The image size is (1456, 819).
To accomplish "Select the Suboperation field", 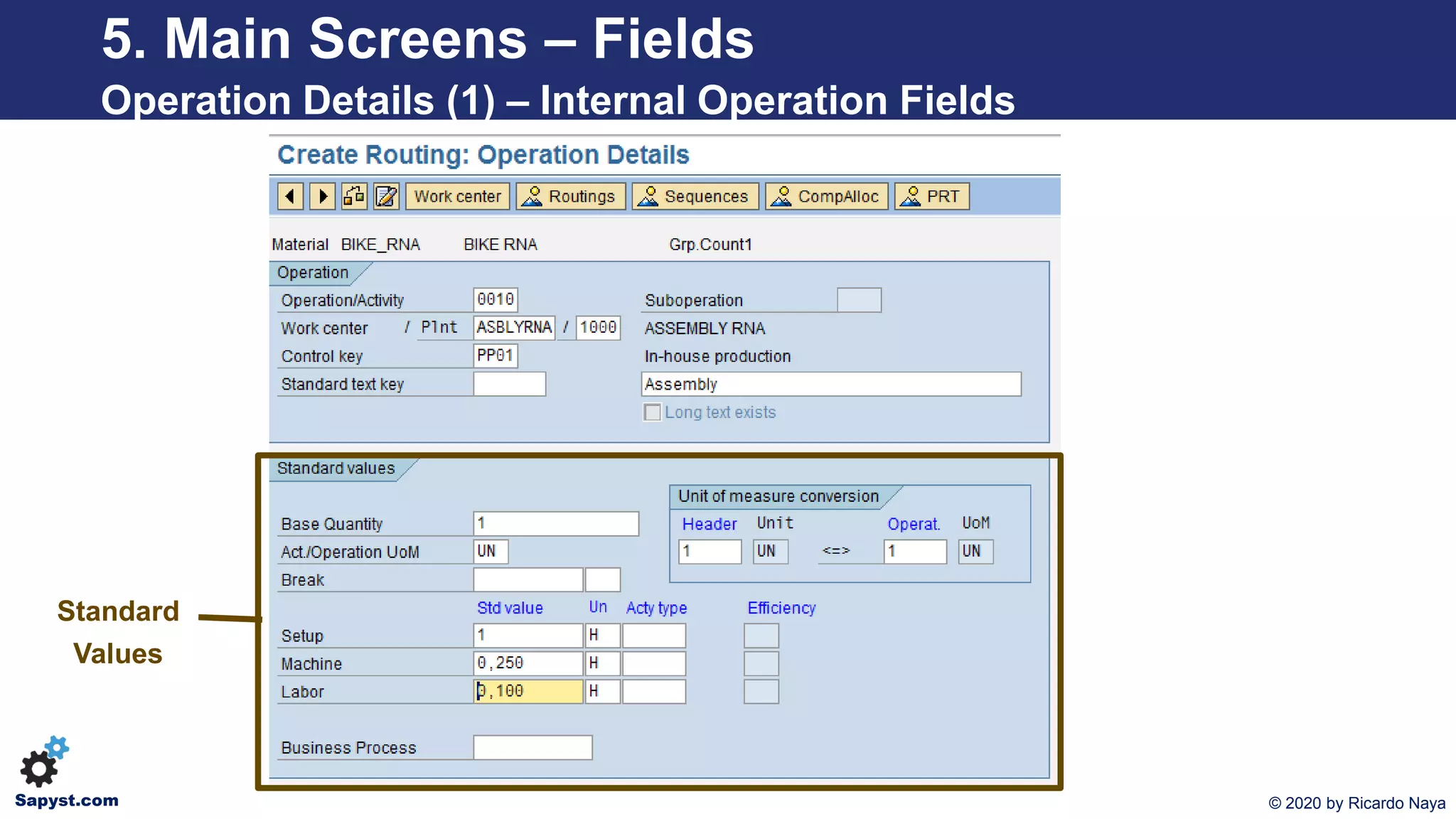I will point(859,300).
